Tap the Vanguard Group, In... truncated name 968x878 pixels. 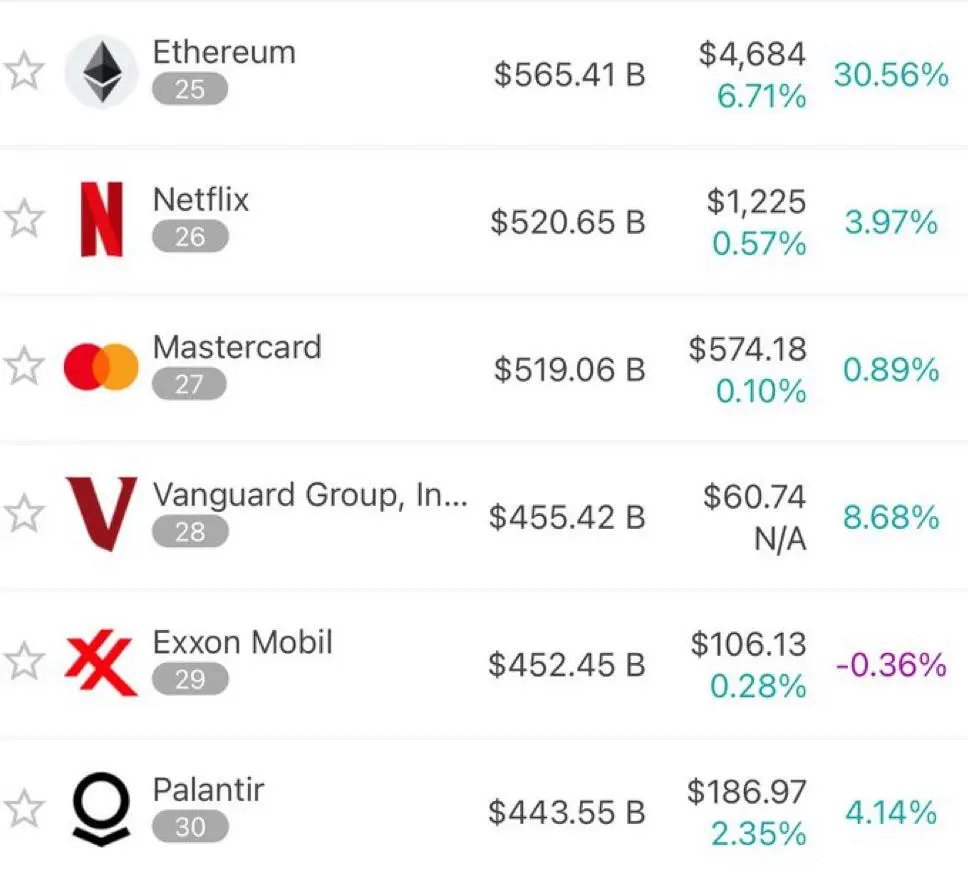[310, 495]
